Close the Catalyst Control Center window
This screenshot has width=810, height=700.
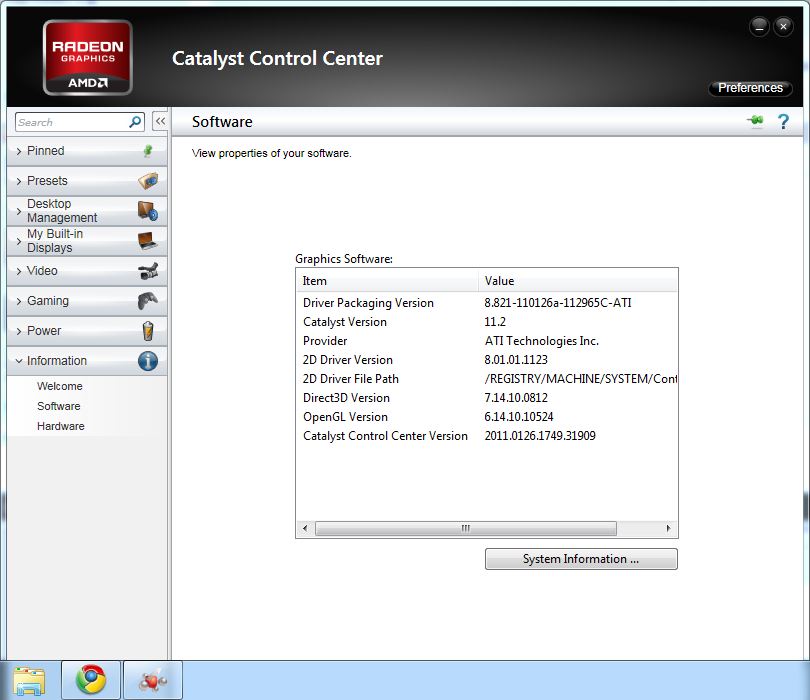[x=783, y=26]
